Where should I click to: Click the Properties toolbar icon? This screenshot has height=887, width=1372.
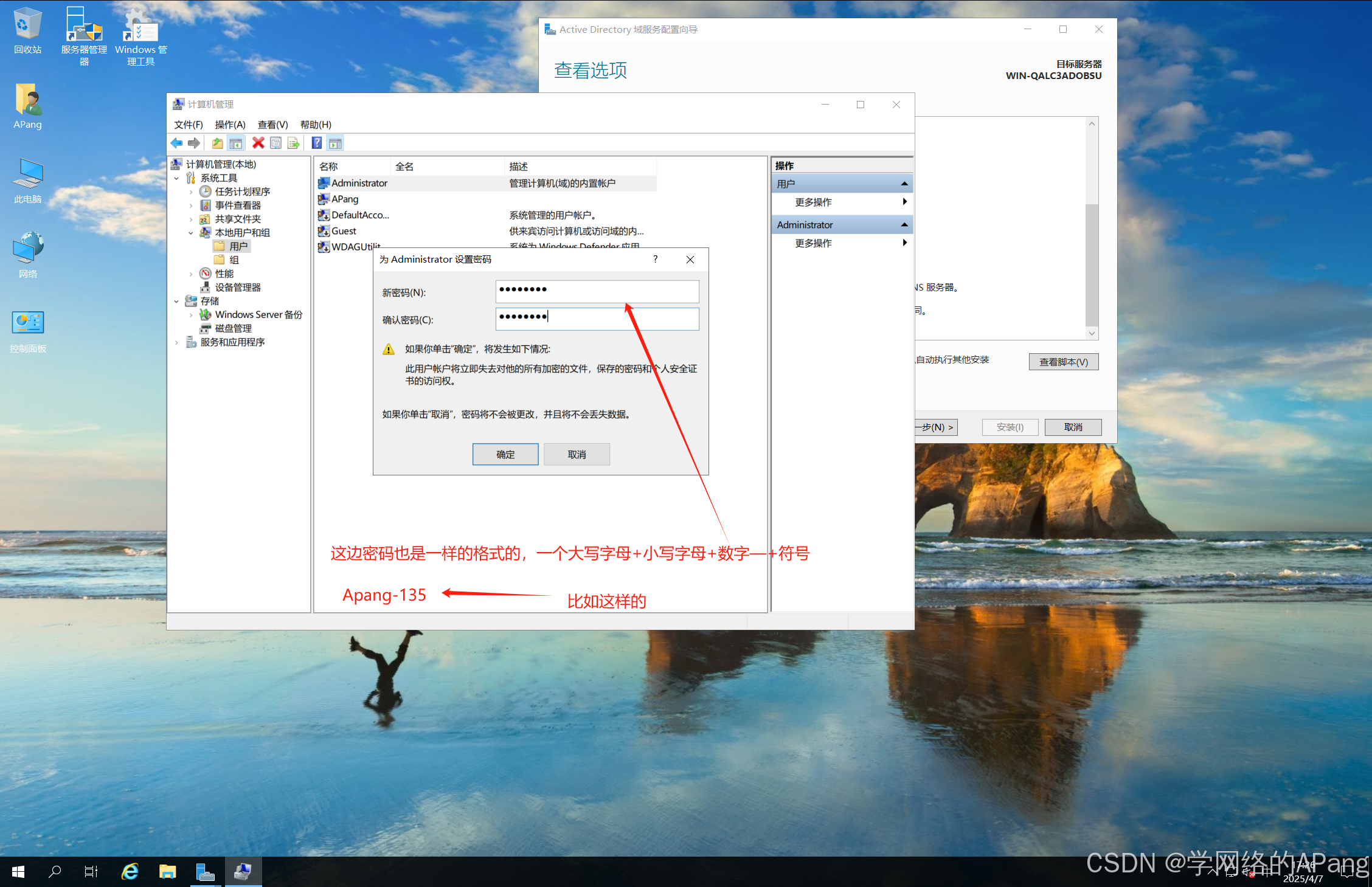click(x=276, y=143)
